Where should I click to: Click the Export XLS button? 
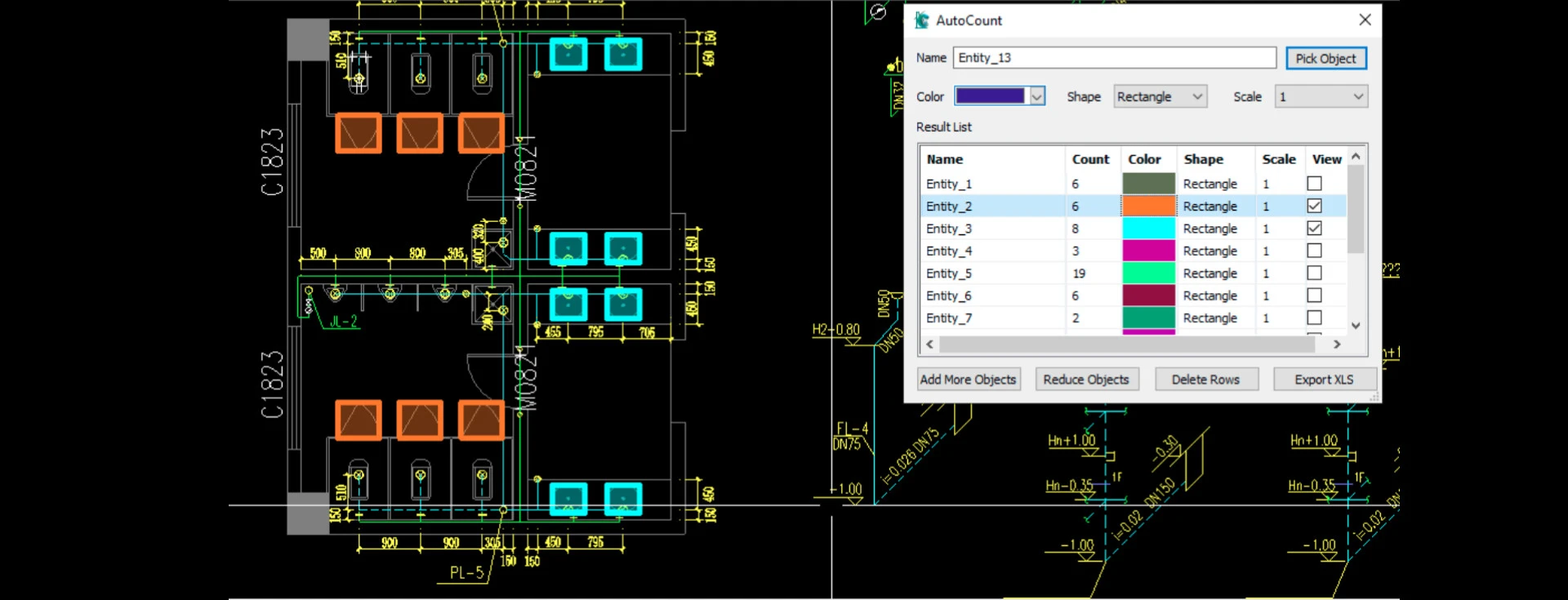click(x=1323, y=380)
